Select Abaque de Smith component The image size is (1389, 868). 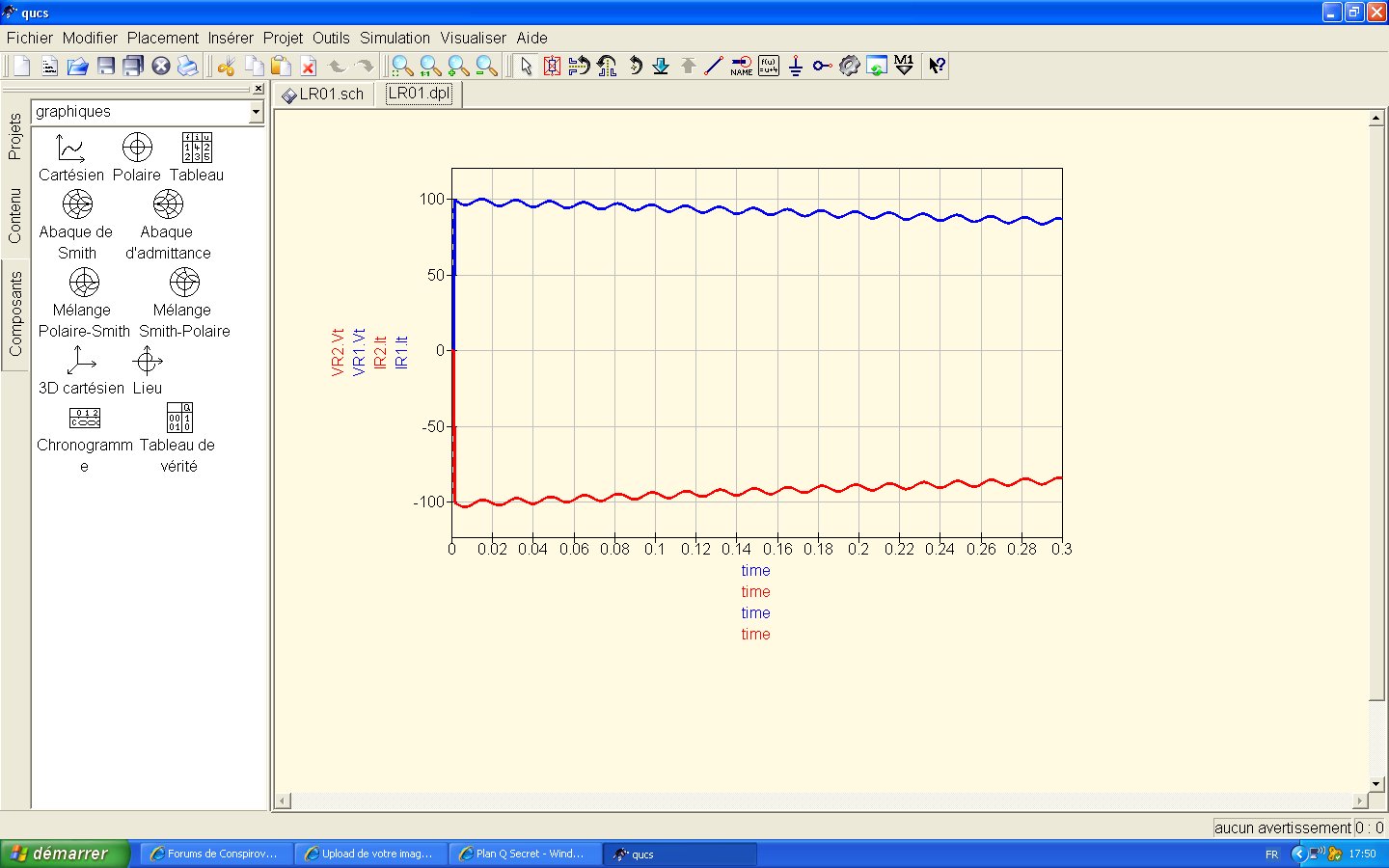pyautogui.click(x=76, y=225)
